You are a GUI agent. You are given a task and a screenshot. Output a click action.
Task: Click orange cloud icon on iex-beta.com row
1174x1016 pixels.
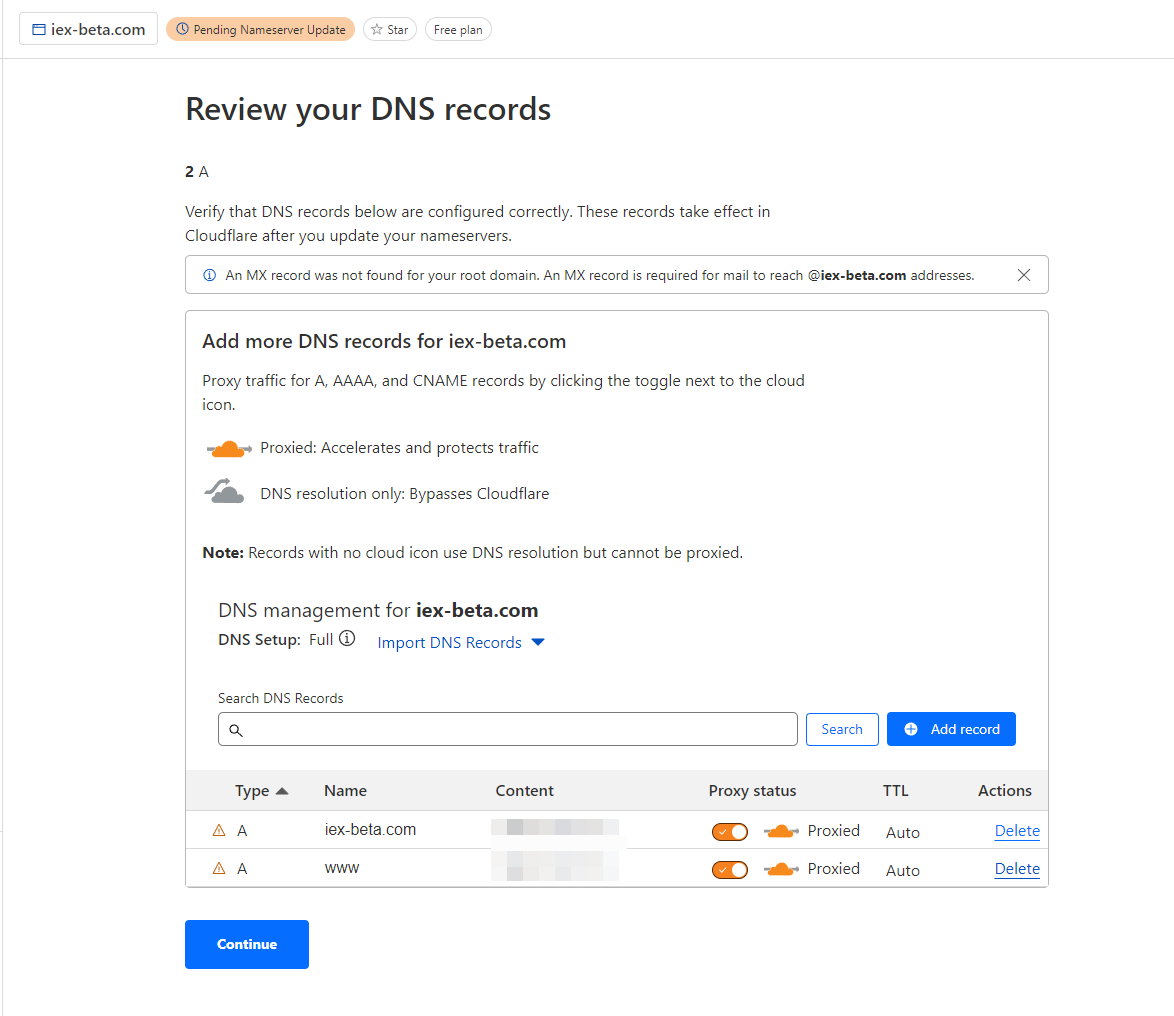pos(781,831)
